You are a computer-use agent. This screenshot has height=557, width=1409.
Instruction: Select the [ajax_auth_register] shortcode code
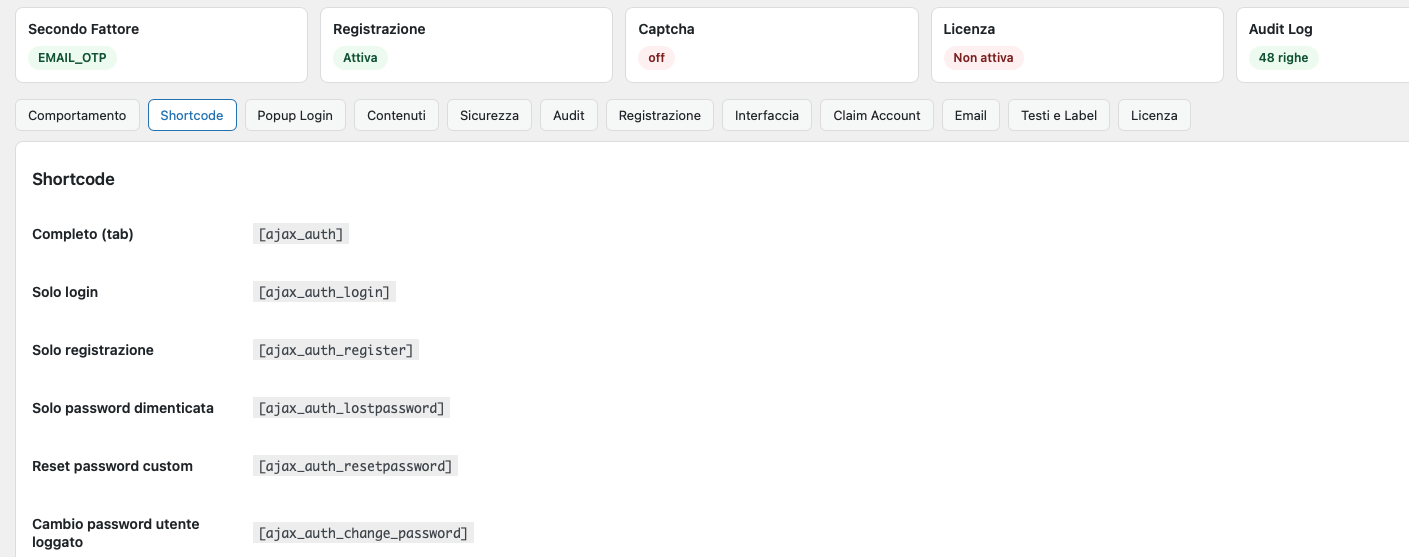point(336,350)
